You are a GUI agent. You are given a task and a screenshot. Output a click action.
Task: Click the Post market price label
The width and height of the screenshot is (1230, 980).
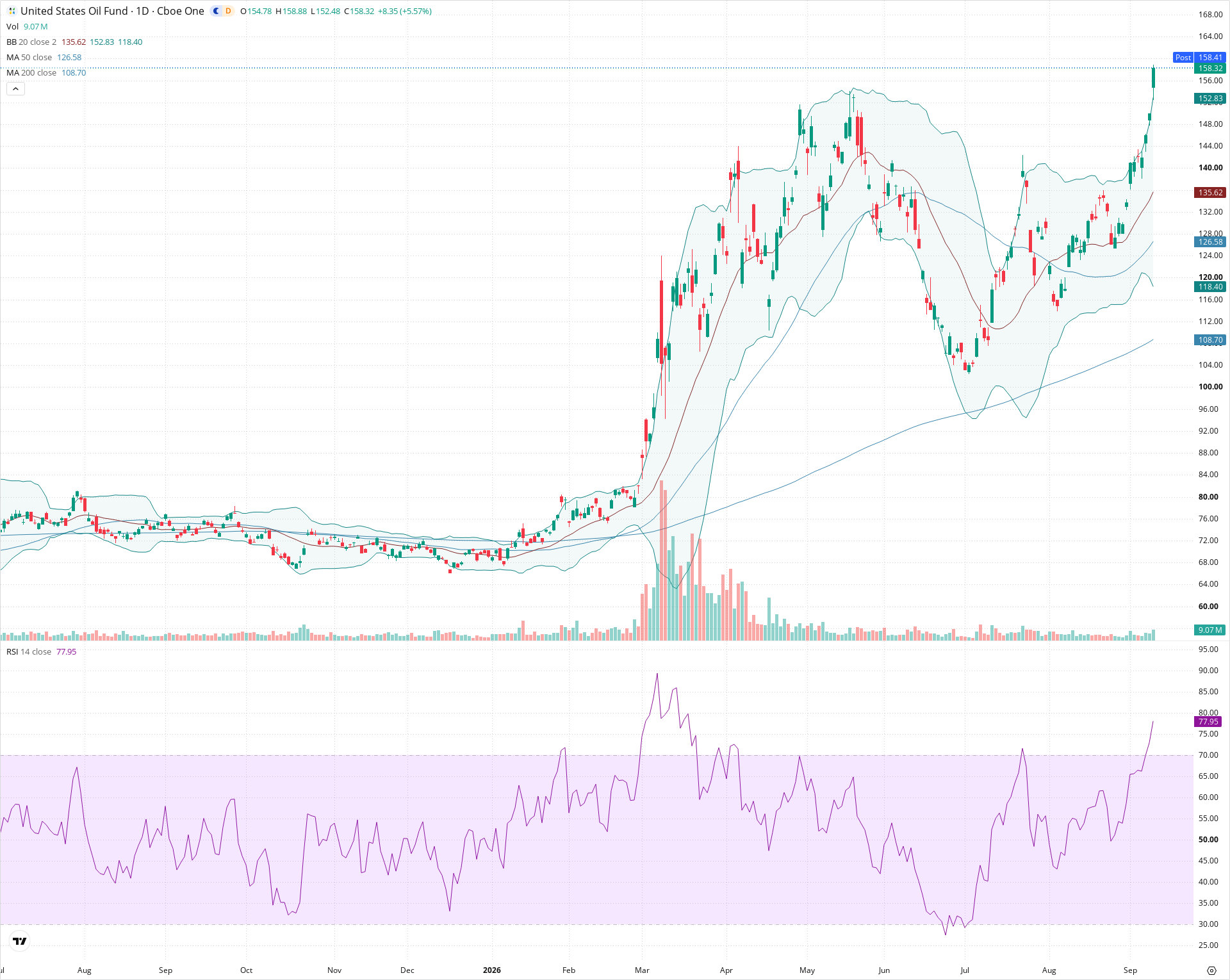tap(1183, 57)
